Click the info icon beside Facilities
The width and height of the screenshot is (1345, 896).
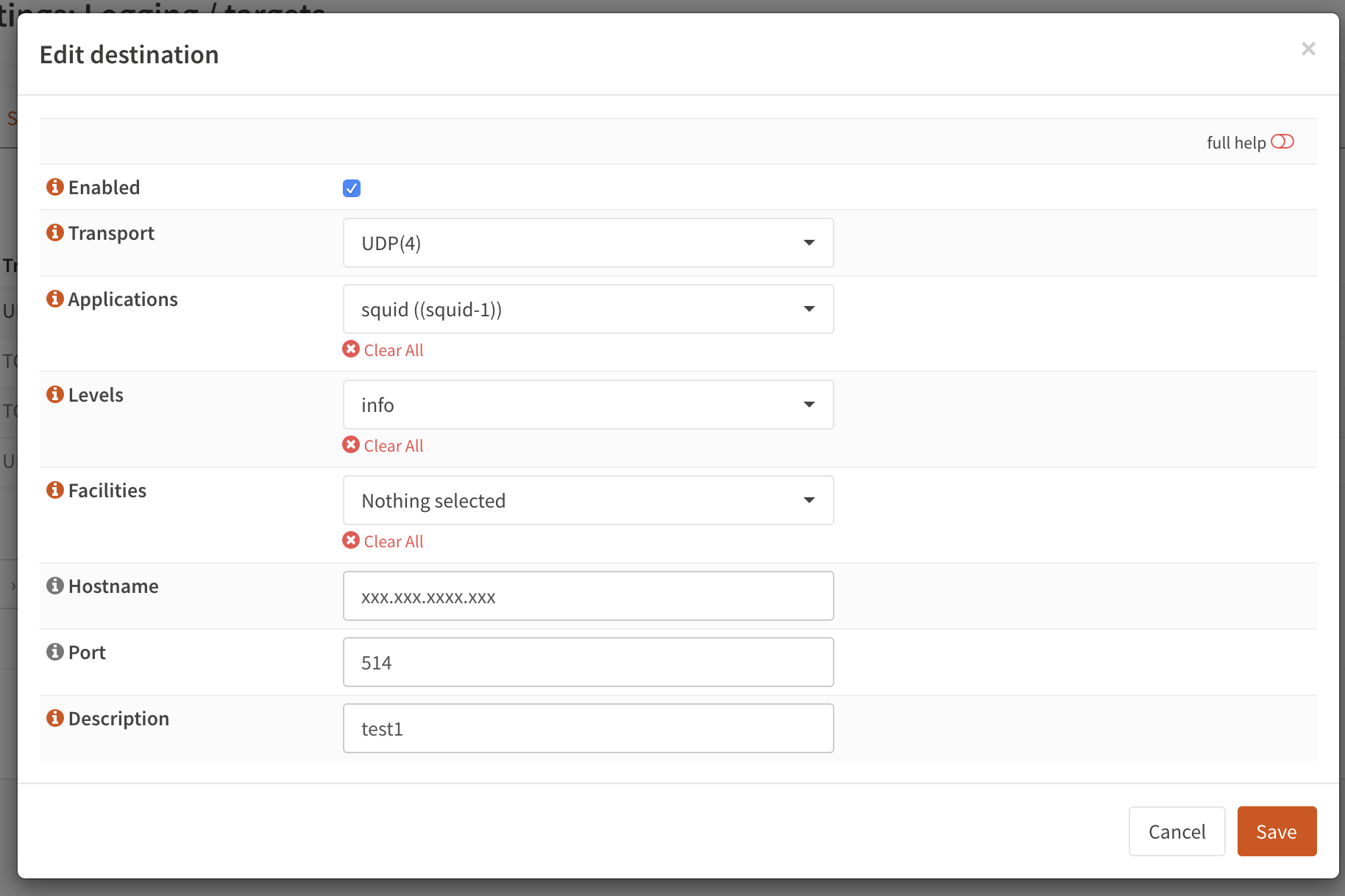click(x=55, y=490)
